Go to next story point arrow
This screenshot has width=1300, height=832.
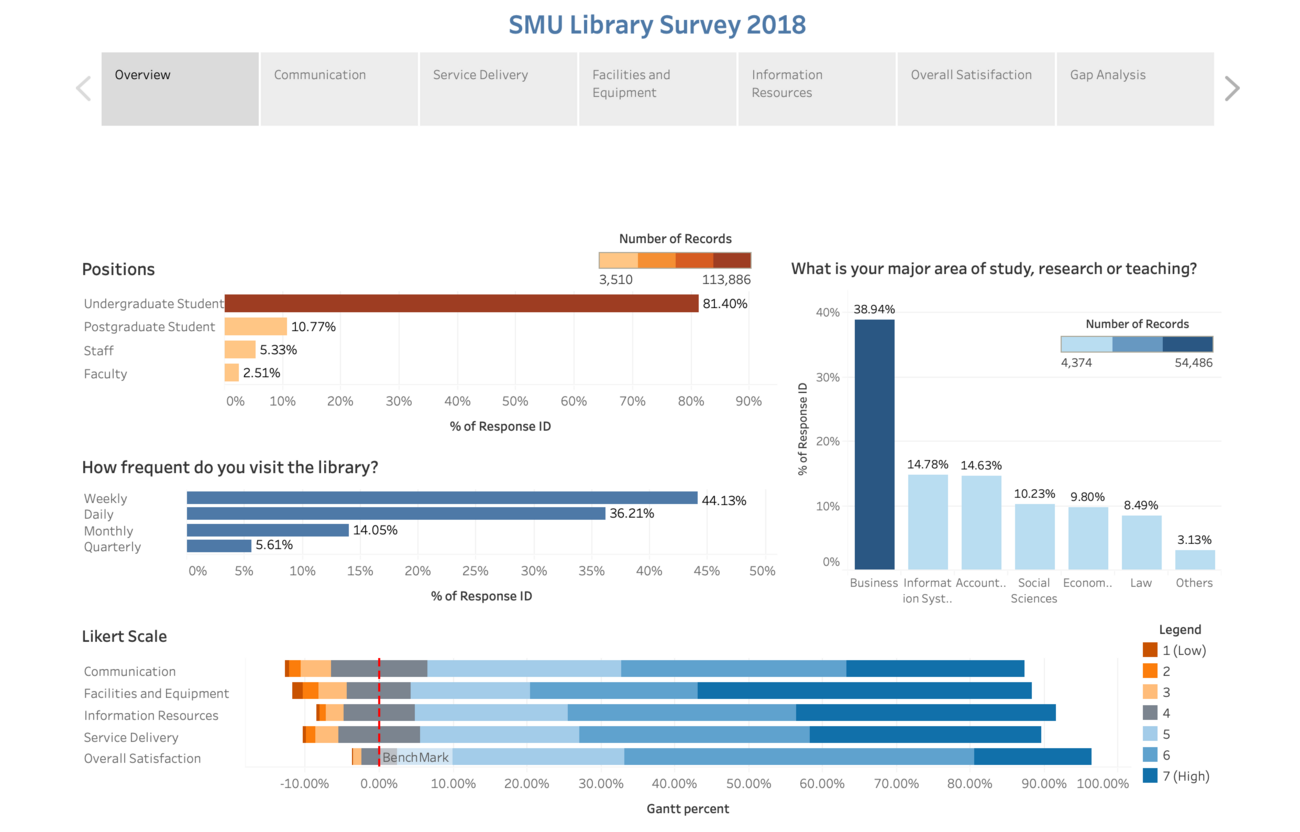[1232, 89]
